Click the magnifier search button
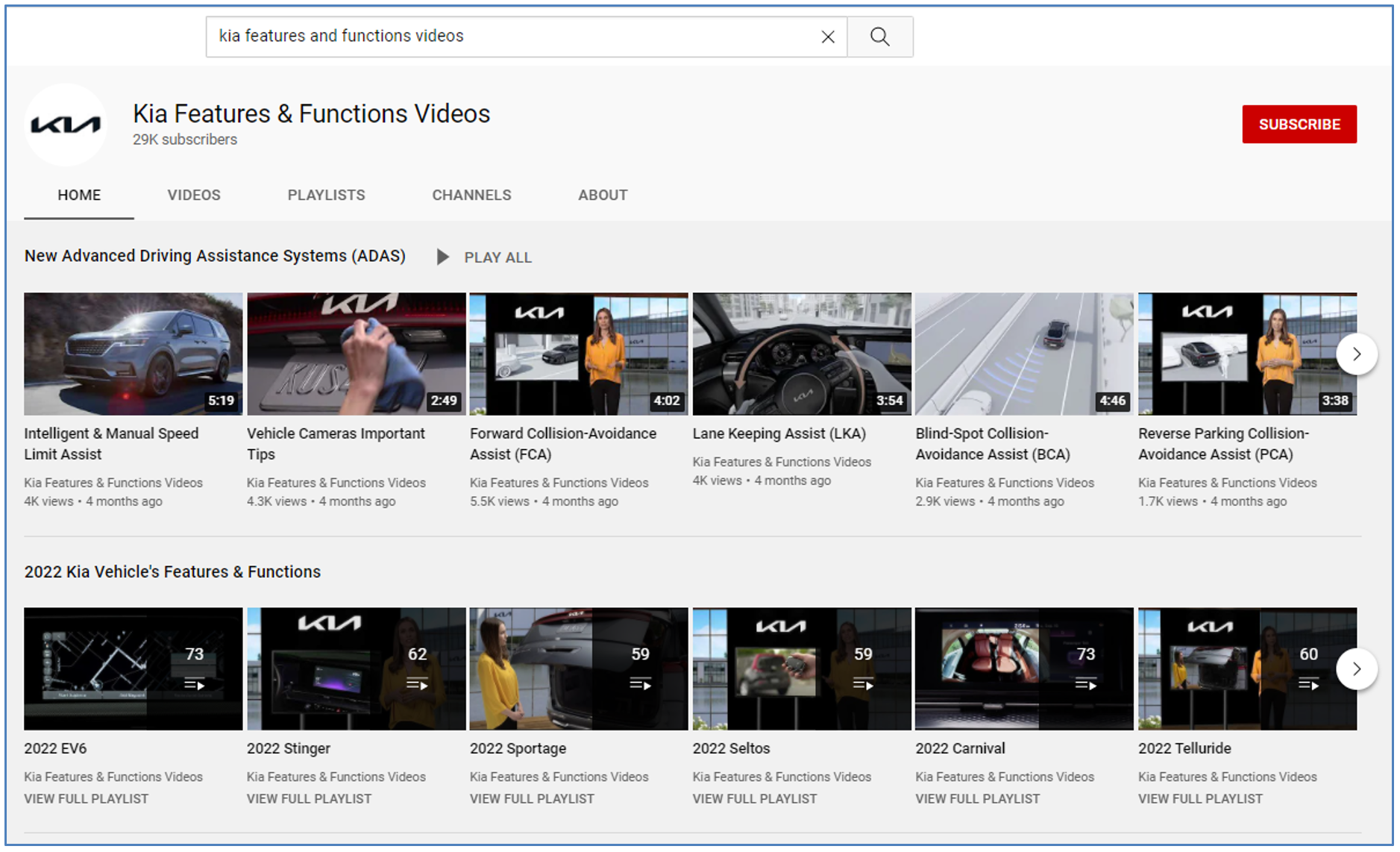Viewport: 1400px width, 852px height. tap(880, 37)
